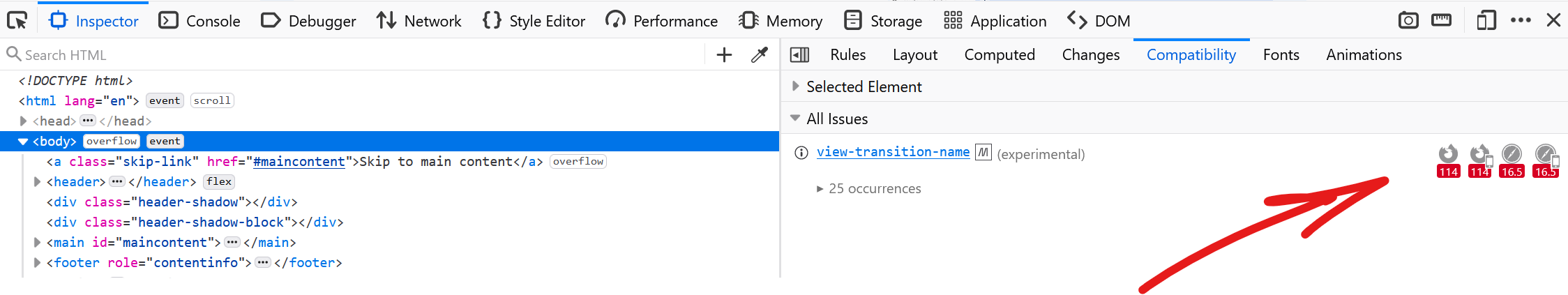Screen dimensions: 1568x295
Task: Take a screenshot with camera icon
Action: pos(1408,21)
